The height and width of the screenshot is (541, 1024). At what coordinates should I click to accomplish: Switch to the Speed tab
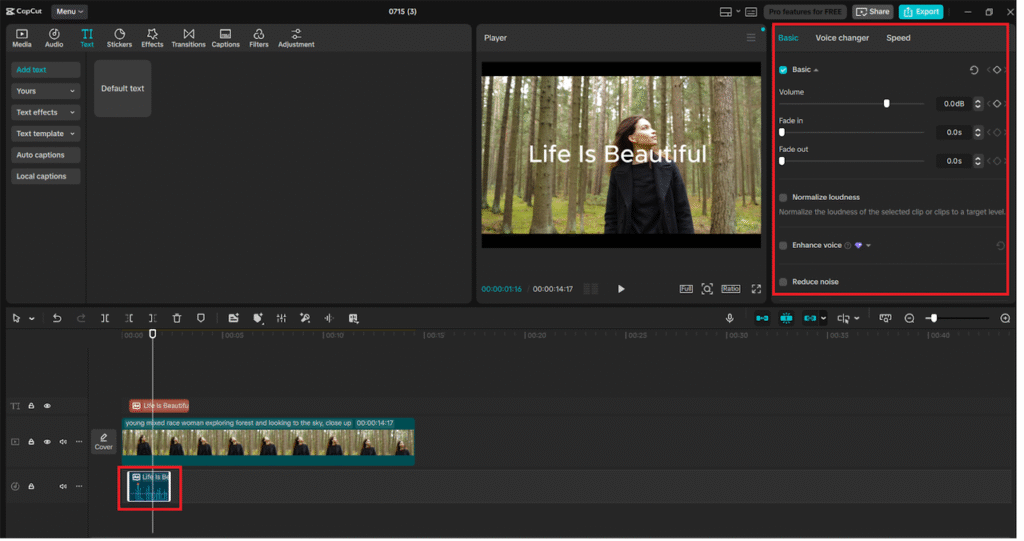pos(898,38)
